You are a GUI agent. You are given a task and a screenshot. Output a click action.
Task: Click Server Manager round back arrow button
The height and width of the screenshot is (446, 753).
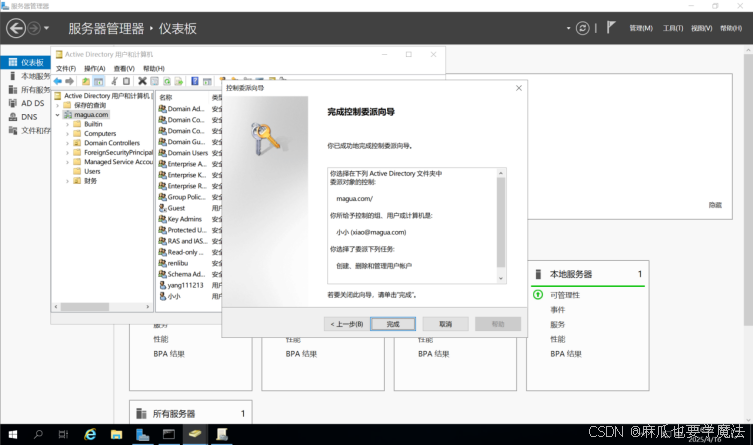point(16,28)
